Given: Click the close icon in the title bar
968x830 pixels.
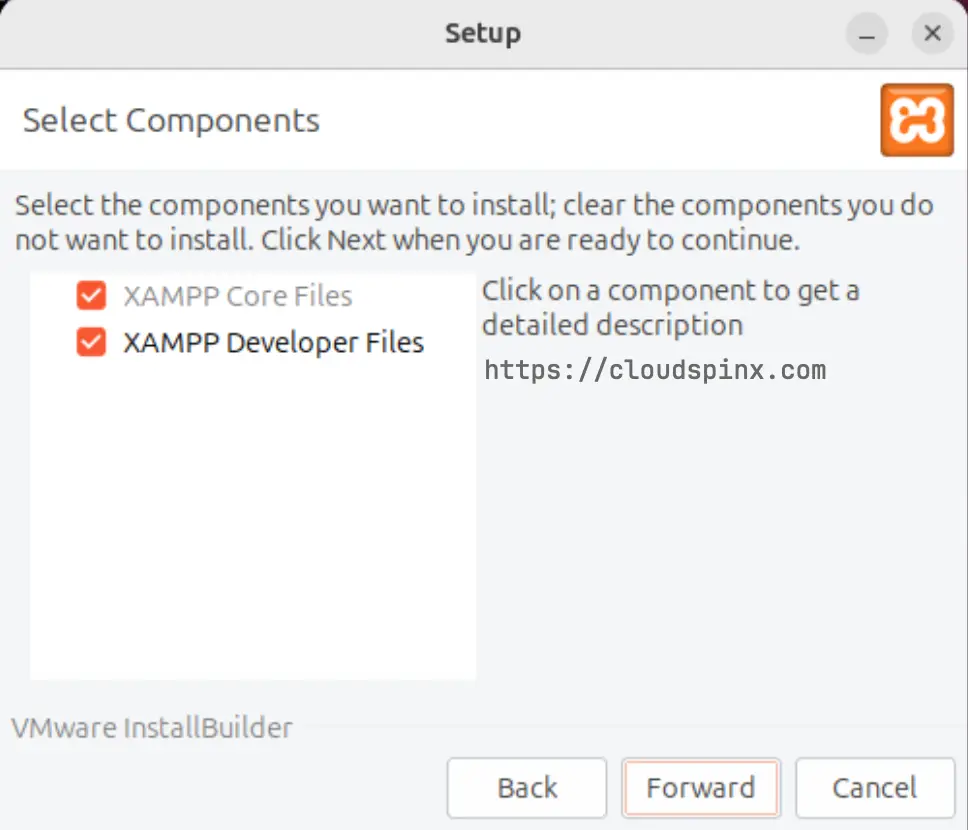Looking at the screenshot, I should click(932, 33).
